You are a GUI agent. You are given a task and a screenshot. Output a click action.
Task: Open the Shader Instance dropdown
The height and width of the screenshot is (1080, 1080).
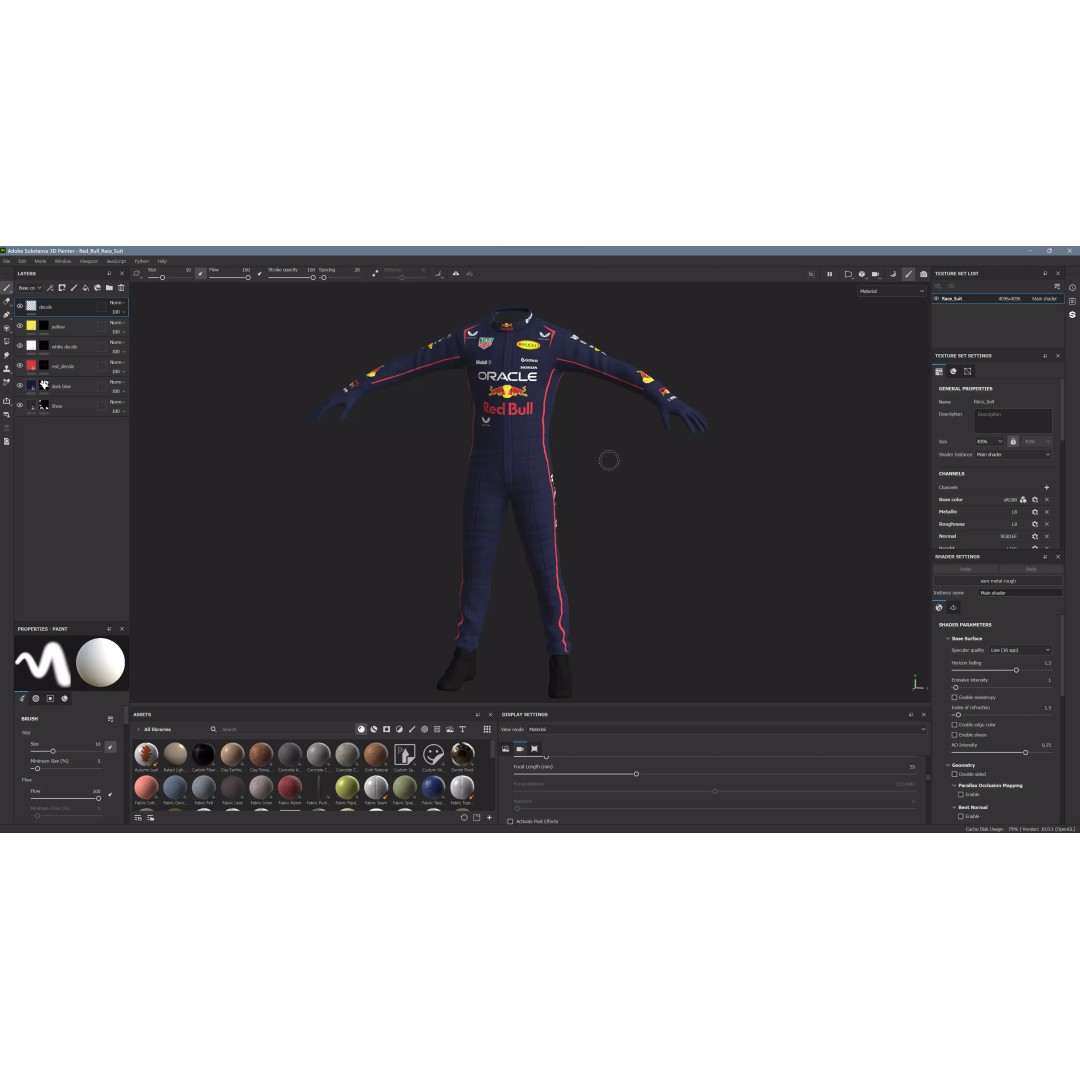click(1013, 455)
